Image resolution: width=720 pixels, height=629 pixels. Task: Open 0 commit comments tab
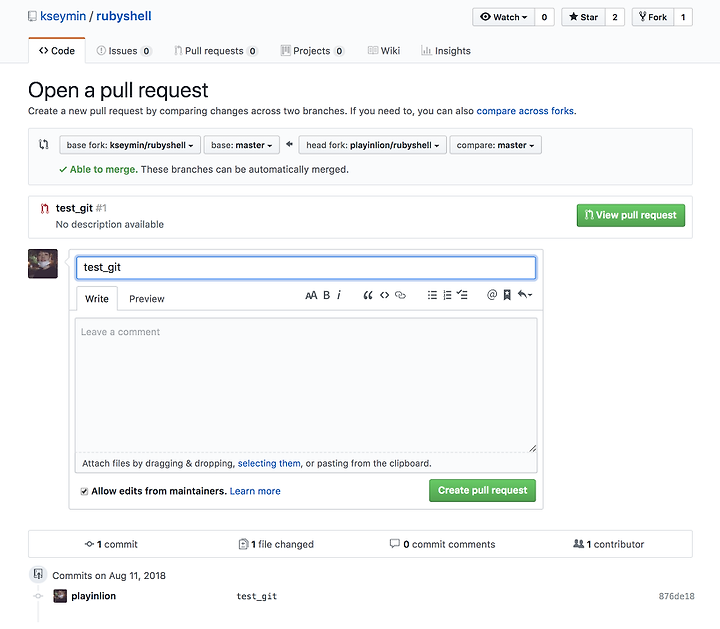click(x=443, y=544)
